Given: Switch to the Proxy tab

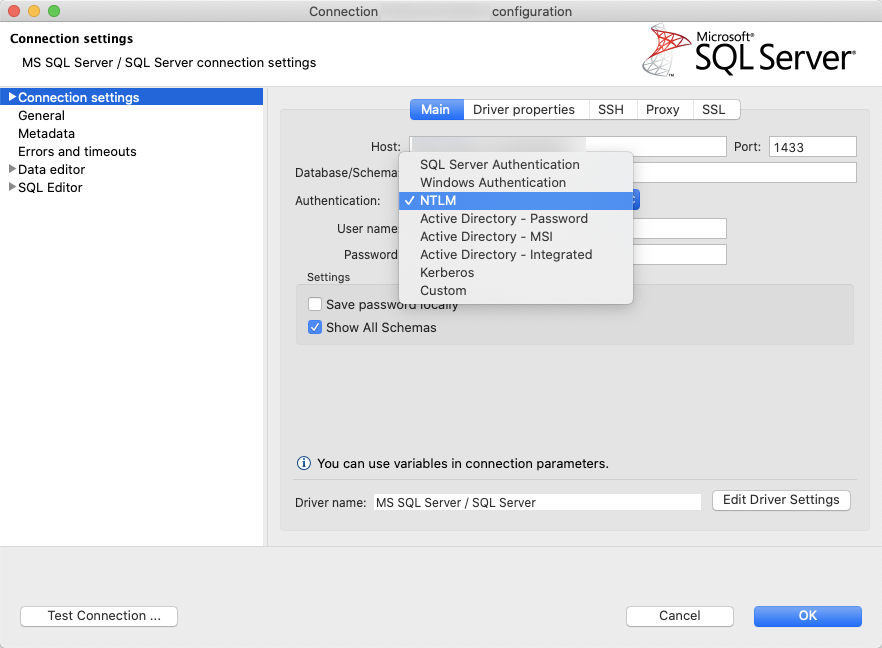Looking at the screenshot, I should pyautogui.click(x=663, y=109).
